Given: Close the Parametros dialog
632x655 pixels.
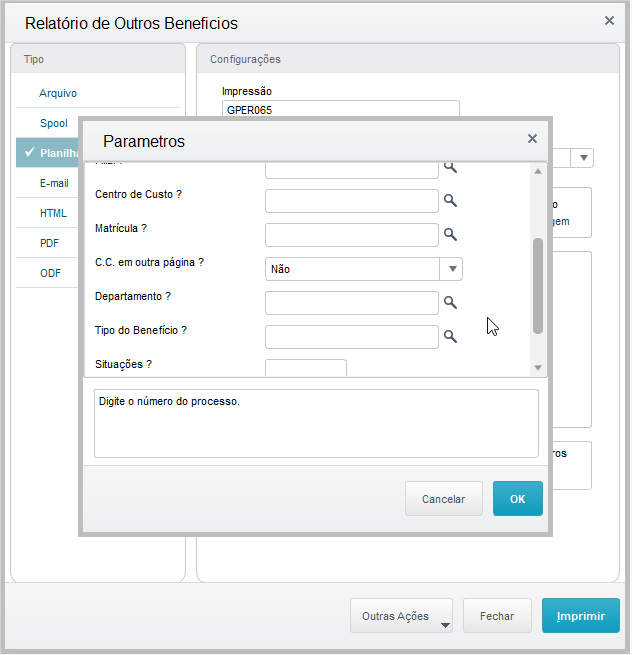Looking at the screenshot, I should tap(532, 139).
